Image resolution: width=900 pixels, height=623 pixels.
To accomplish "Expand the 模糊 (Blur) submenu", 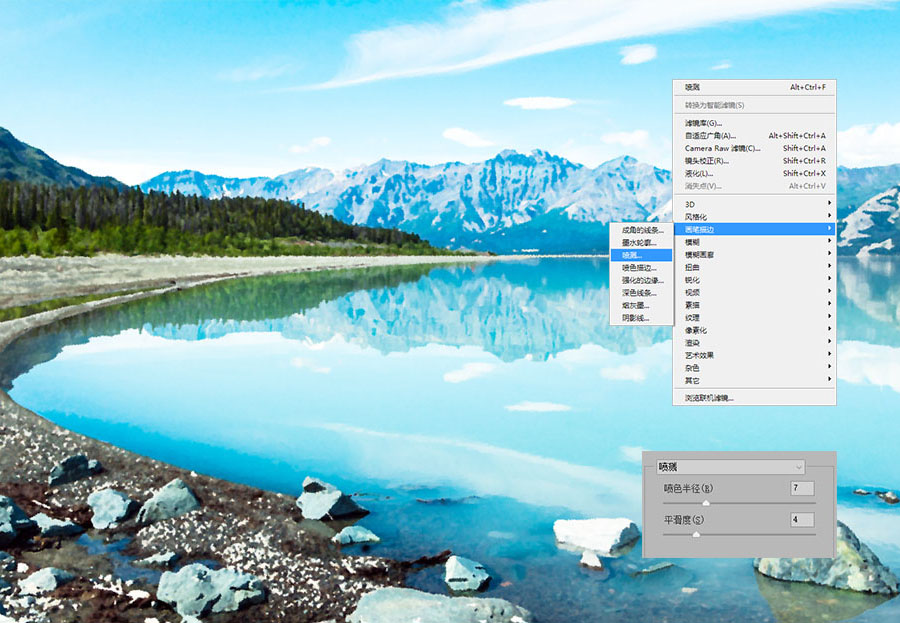I will (754, 242).
